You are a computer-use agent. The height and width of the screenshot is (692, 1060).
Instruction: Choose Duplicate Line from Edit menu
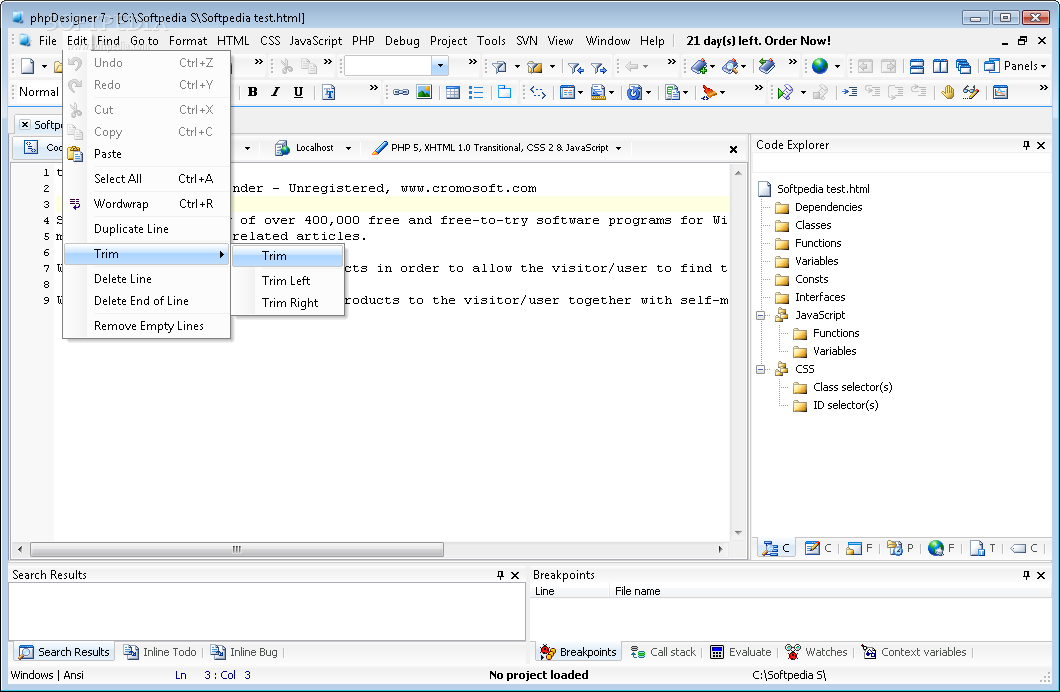tap(147, 229)
